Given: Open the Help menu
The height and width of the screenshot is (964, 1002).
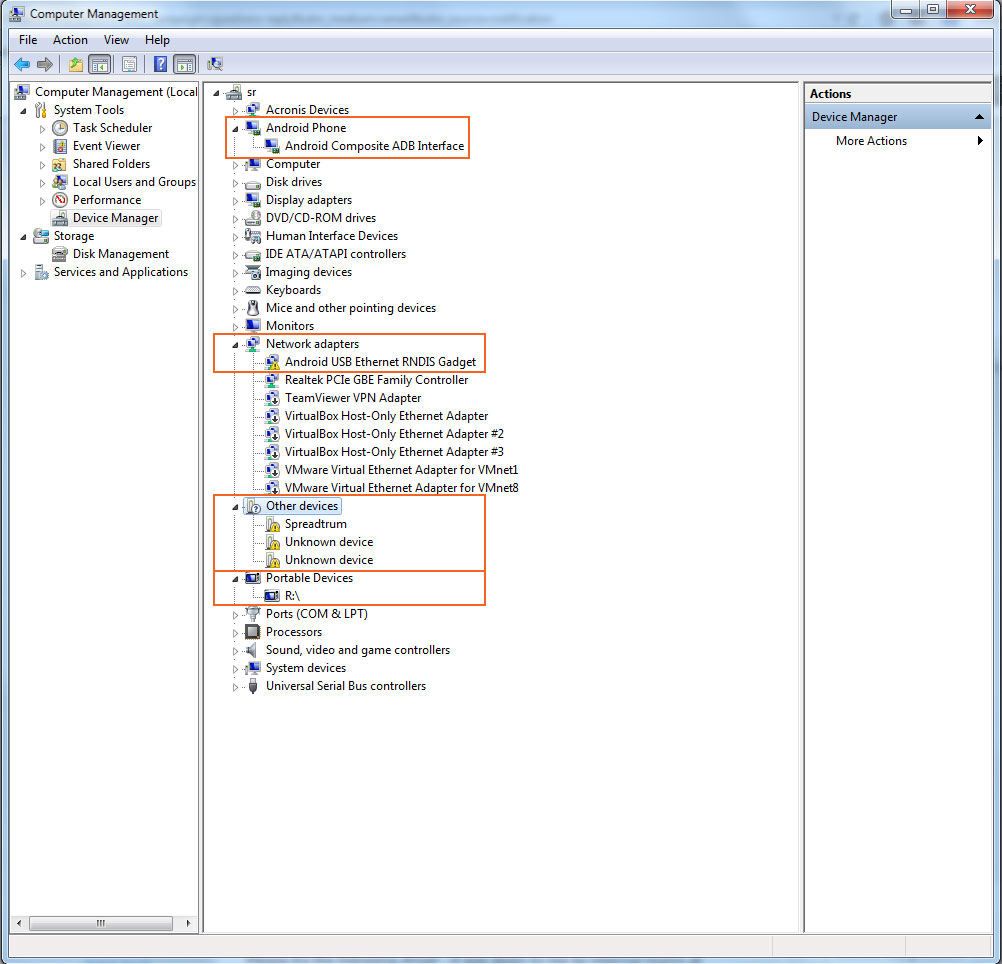Looking at the screenshot, I should 157,40.
